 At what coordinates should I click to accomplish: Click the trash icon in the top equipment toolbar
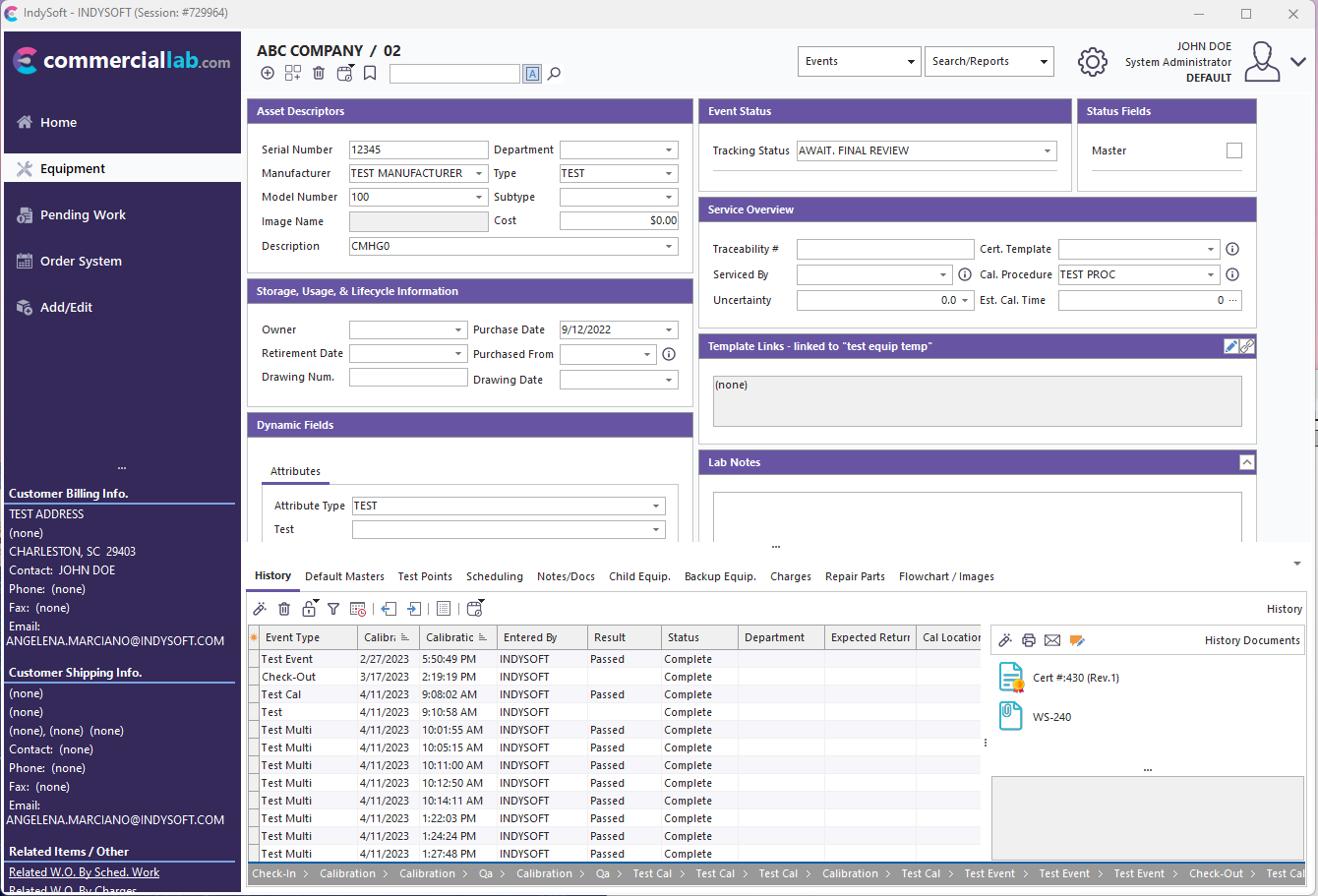pyautogui.click(x=319, y=73)
